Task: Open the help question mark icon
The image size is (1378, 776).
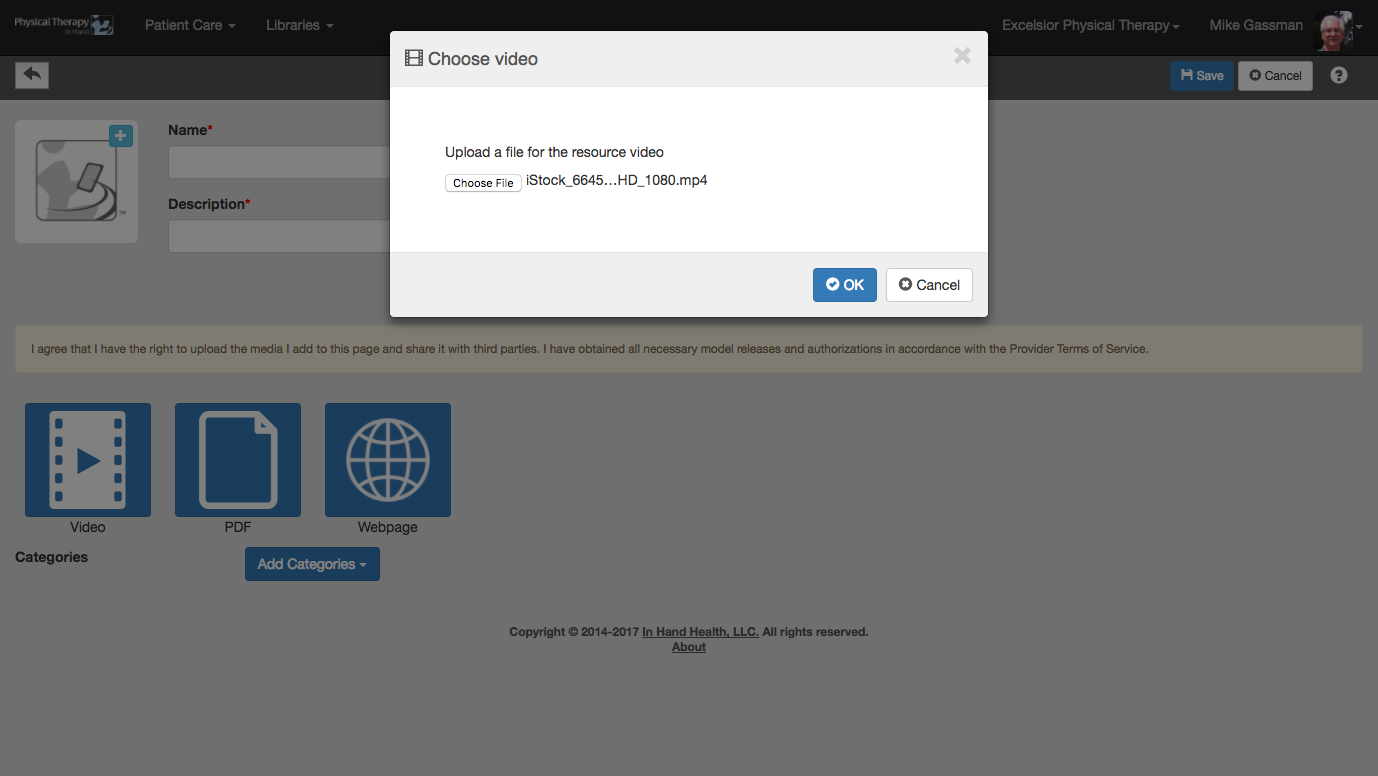Action: [x=1339, y=75]
